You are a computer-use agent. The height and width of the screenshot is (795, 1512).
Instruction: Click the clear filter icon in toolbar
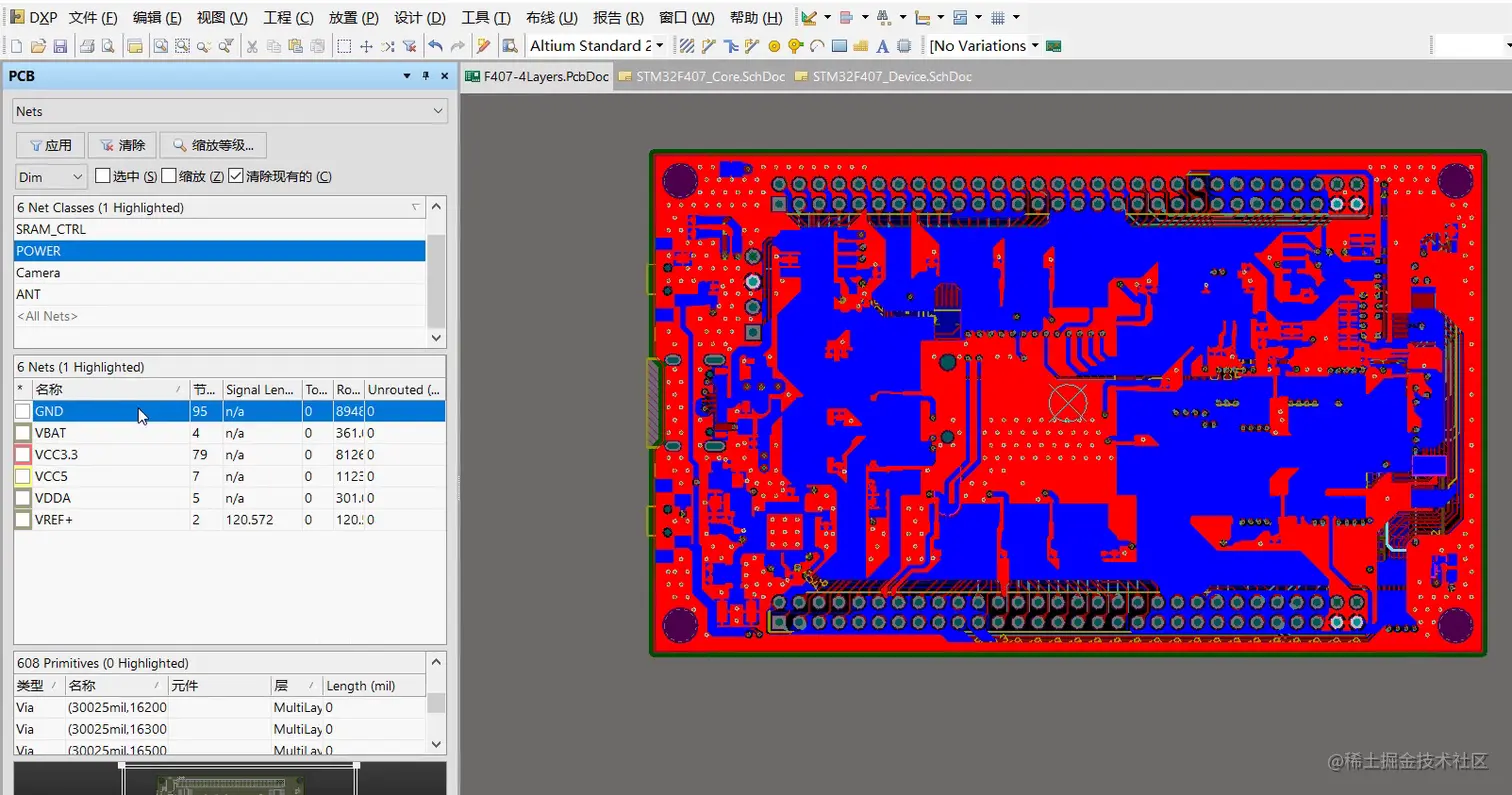[409, 46]
